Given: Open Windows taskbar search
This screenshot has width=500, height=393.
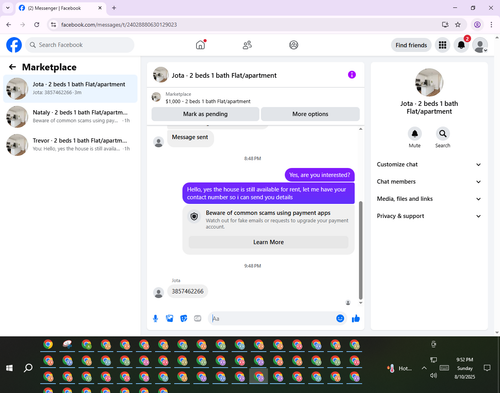Looking at the screenshot, I should point(28,368).
